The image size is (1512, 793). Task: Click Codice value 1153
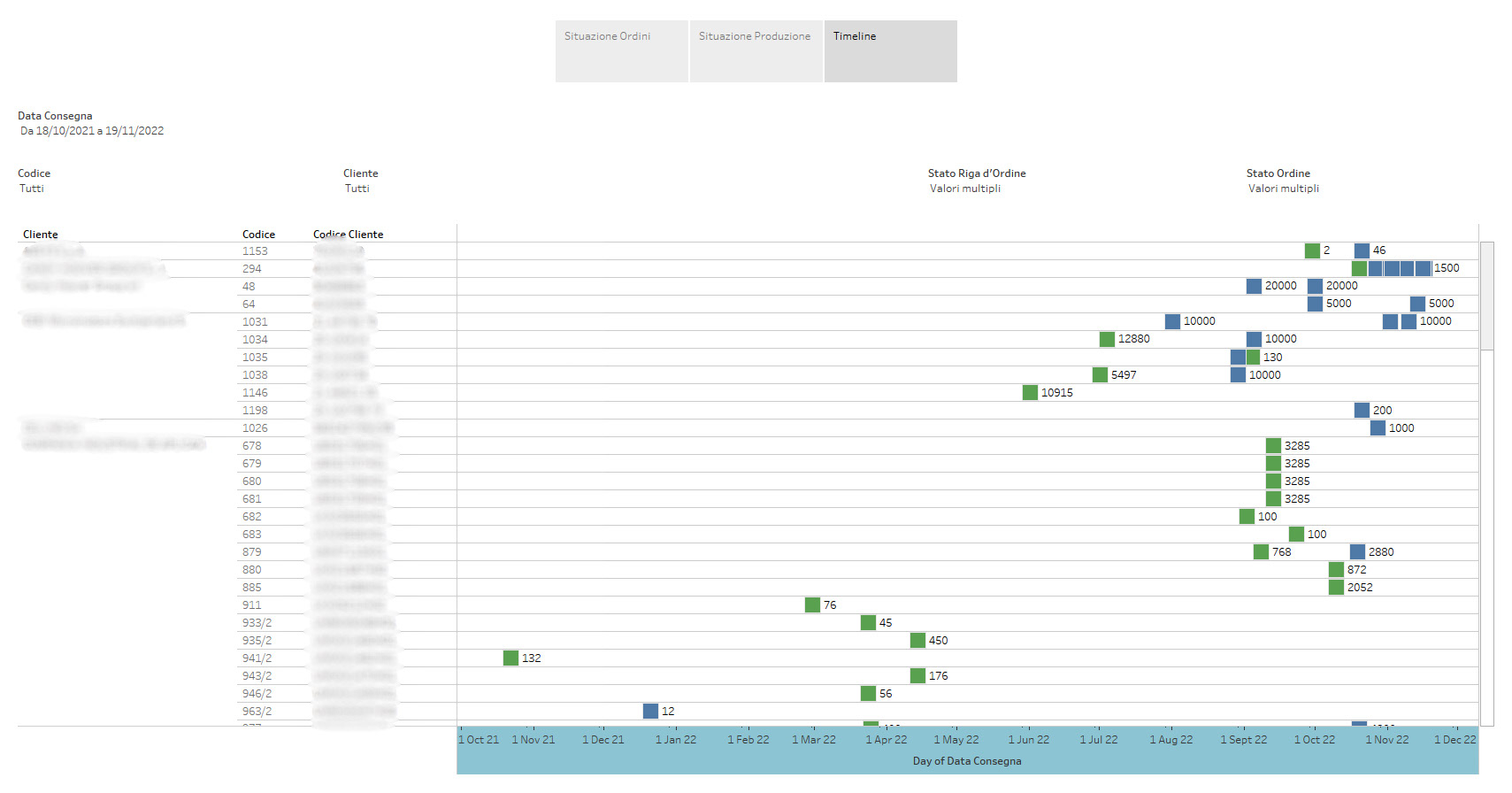point(255,251)
